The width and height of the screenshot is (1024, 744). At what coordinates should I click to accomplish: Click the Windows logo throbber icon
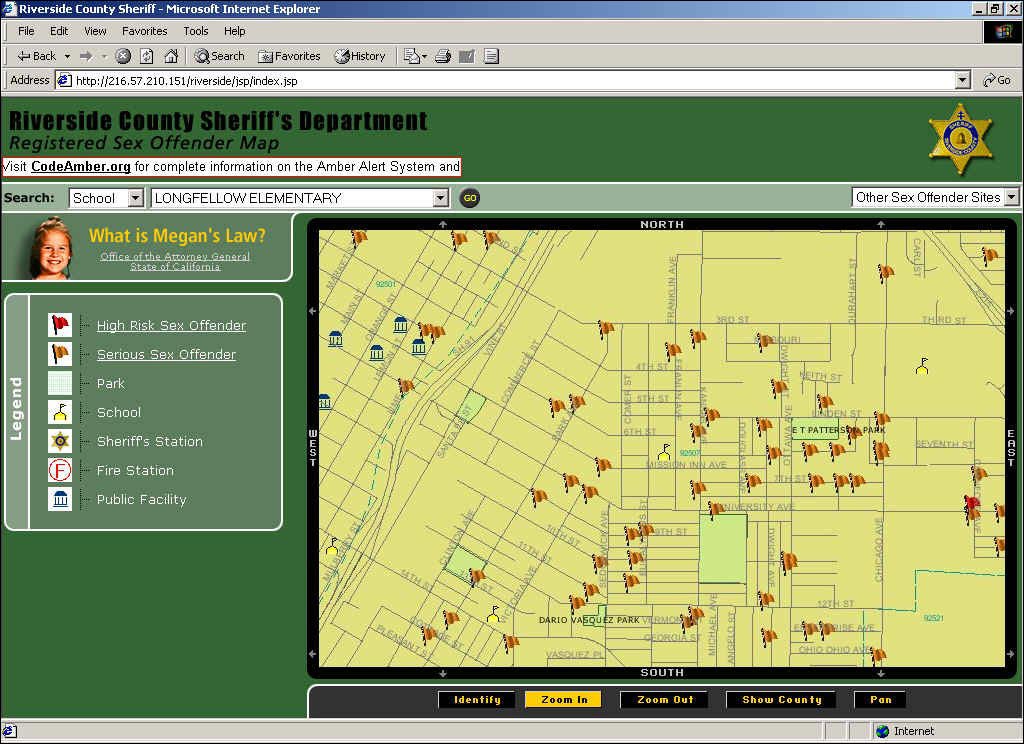pos(1002,31)
